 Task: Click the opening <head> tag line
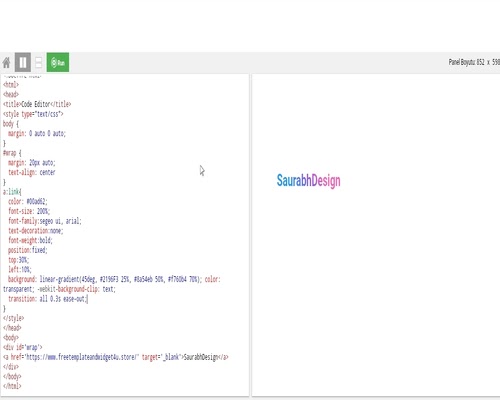11,94
